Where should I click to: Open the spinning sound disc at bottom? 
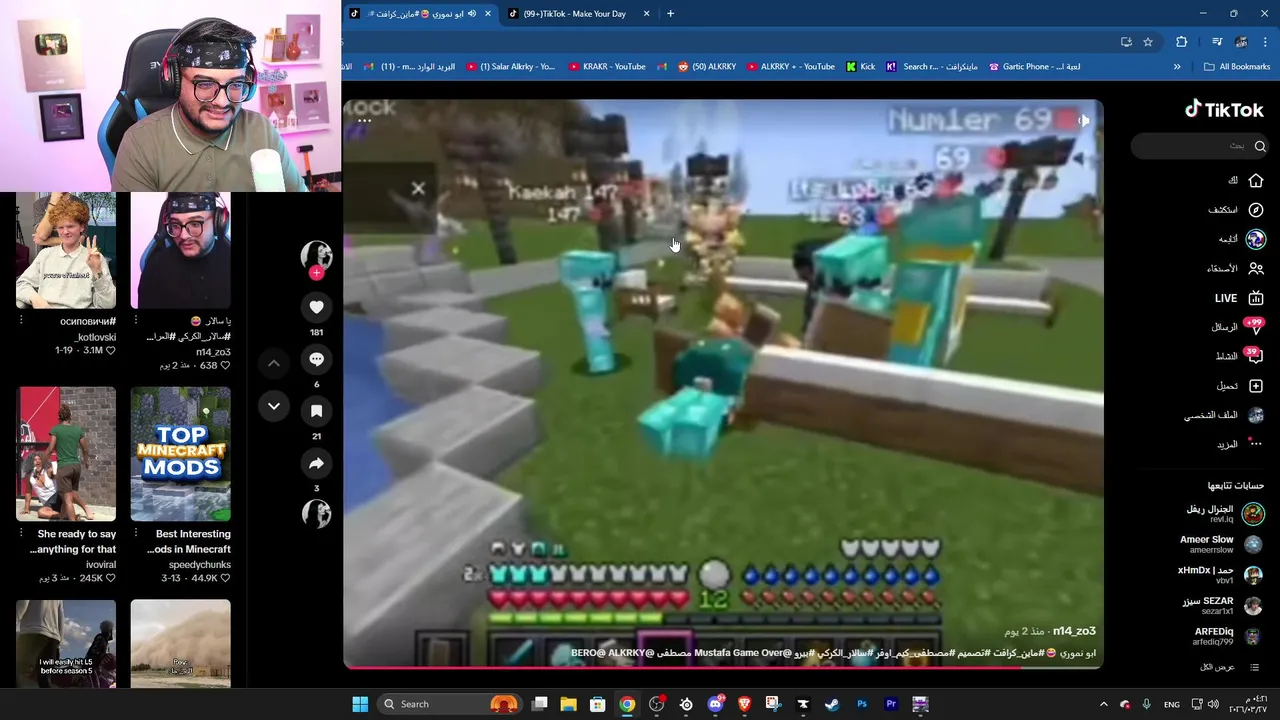coord(316,513)
